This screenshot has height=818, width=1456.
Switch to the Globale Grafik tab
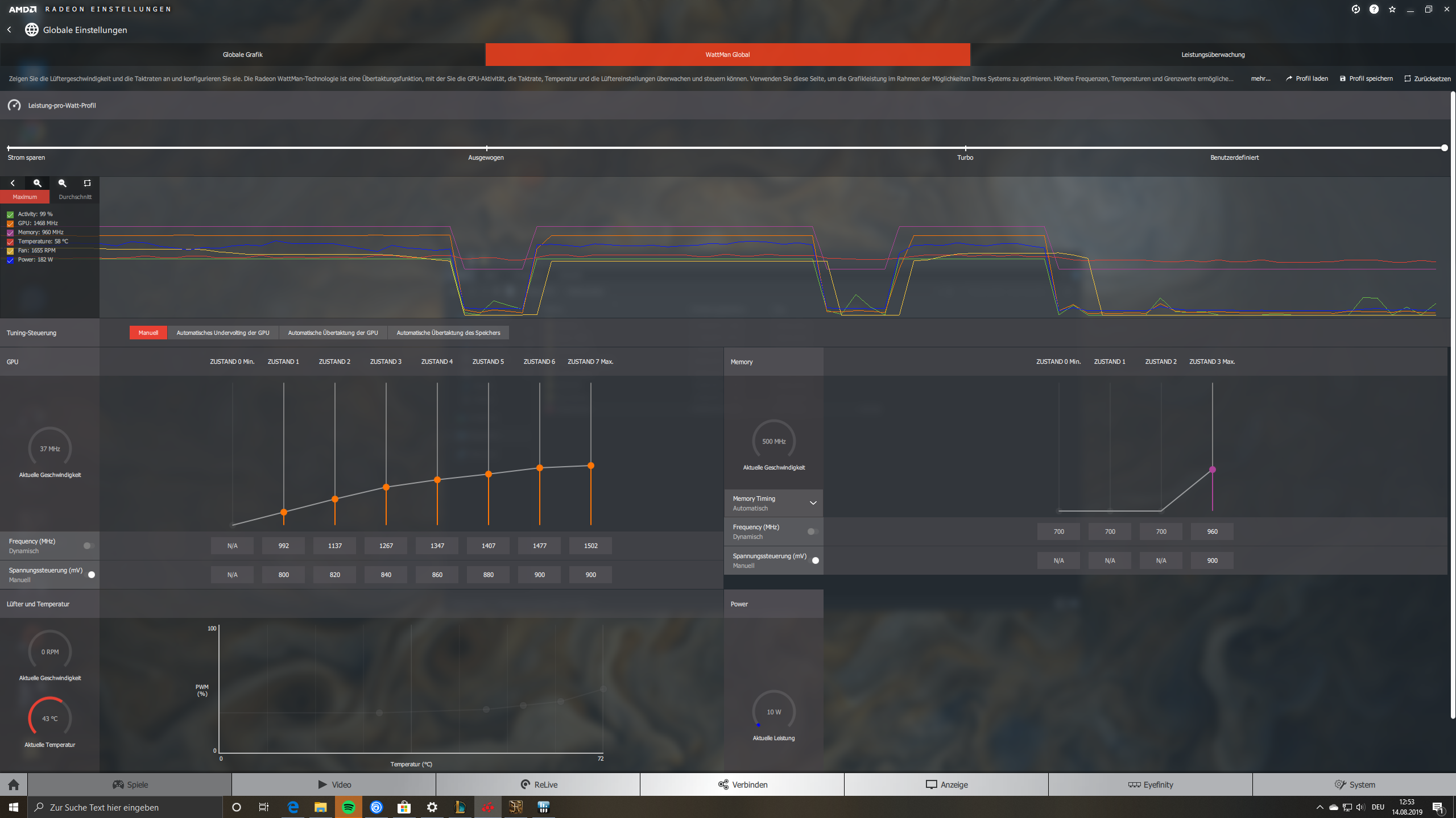(243, 55)
